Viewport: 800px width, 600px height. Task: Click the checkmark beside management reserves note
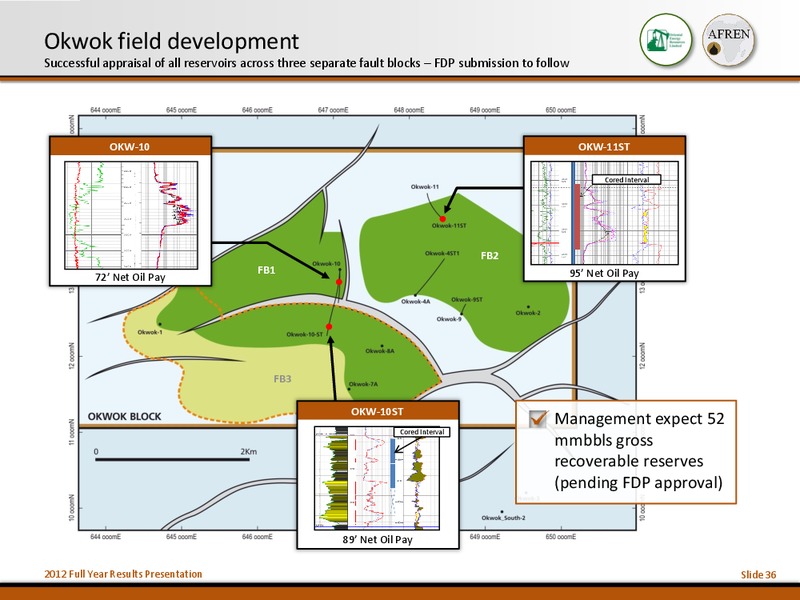tap(538, 419)
